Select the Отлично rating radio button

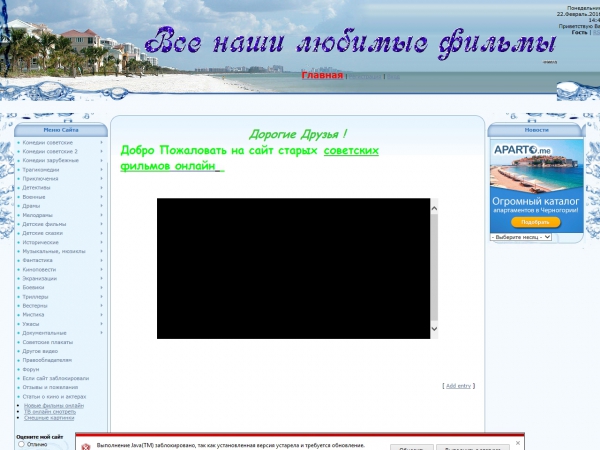[21, 444]
